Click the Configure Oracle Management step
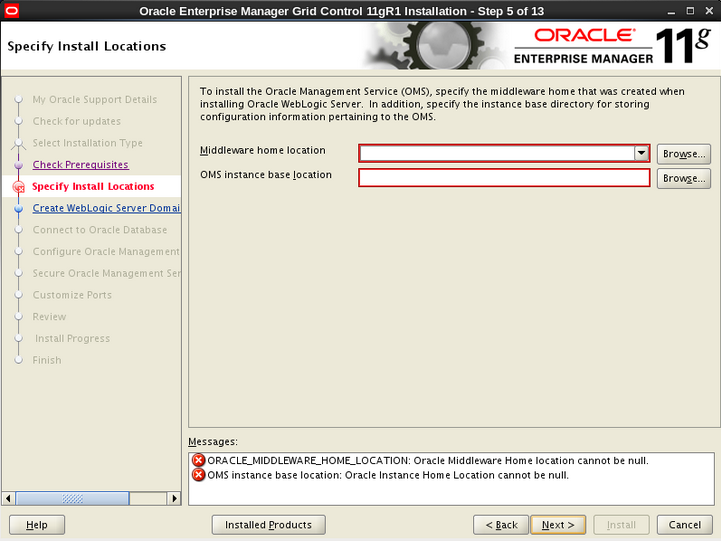The height and width of the screenshot is (546, 721). click(106, 252)
